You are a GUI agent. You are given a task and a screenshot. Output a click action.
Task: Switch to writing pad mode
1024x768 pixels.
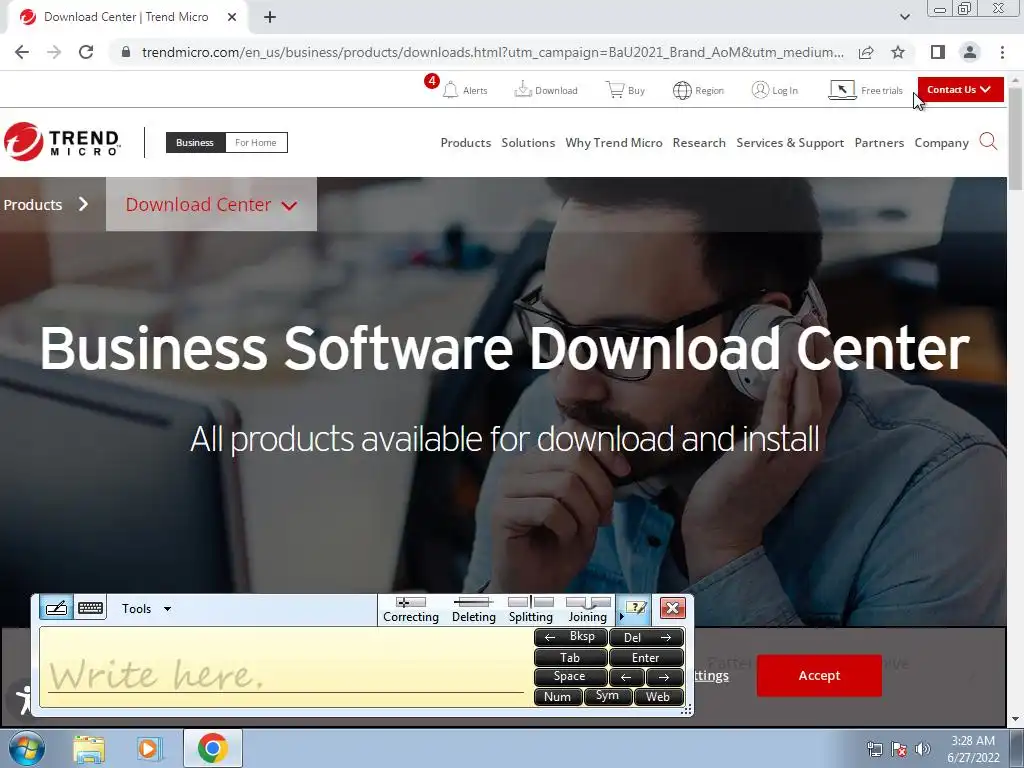coord(56,608)
